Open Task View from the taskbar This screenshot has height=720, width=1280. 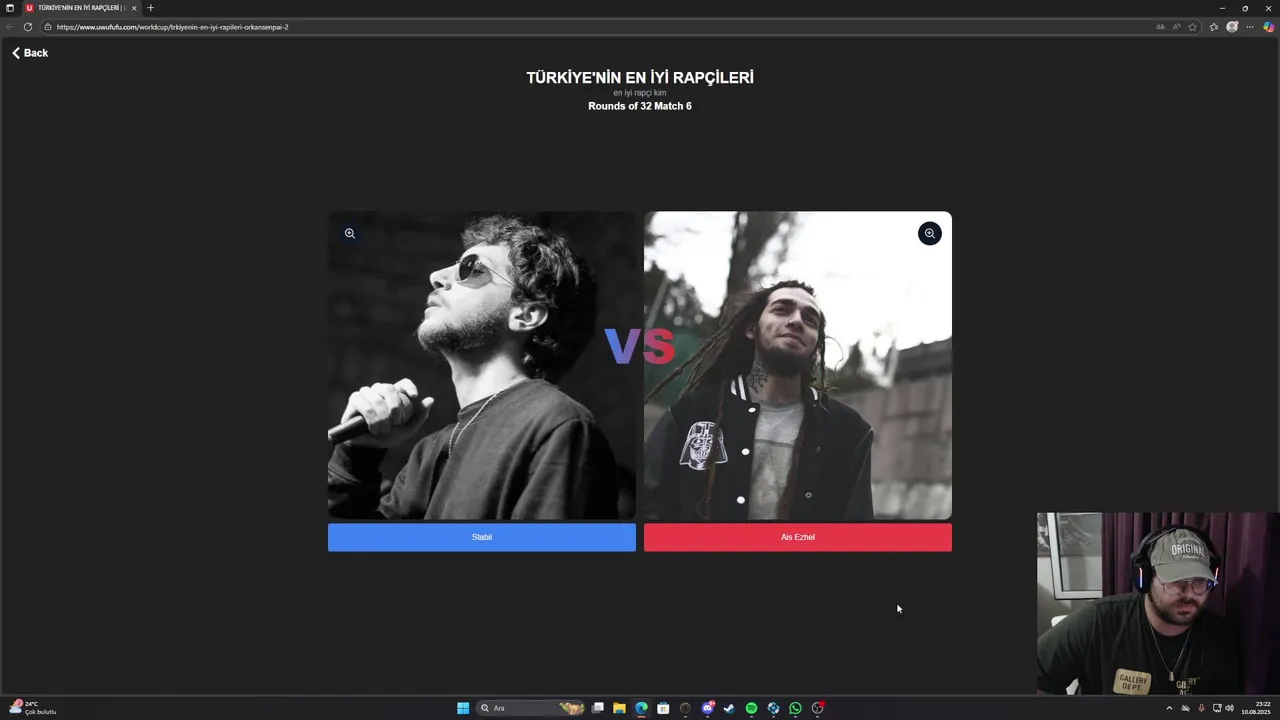[598, 708]
